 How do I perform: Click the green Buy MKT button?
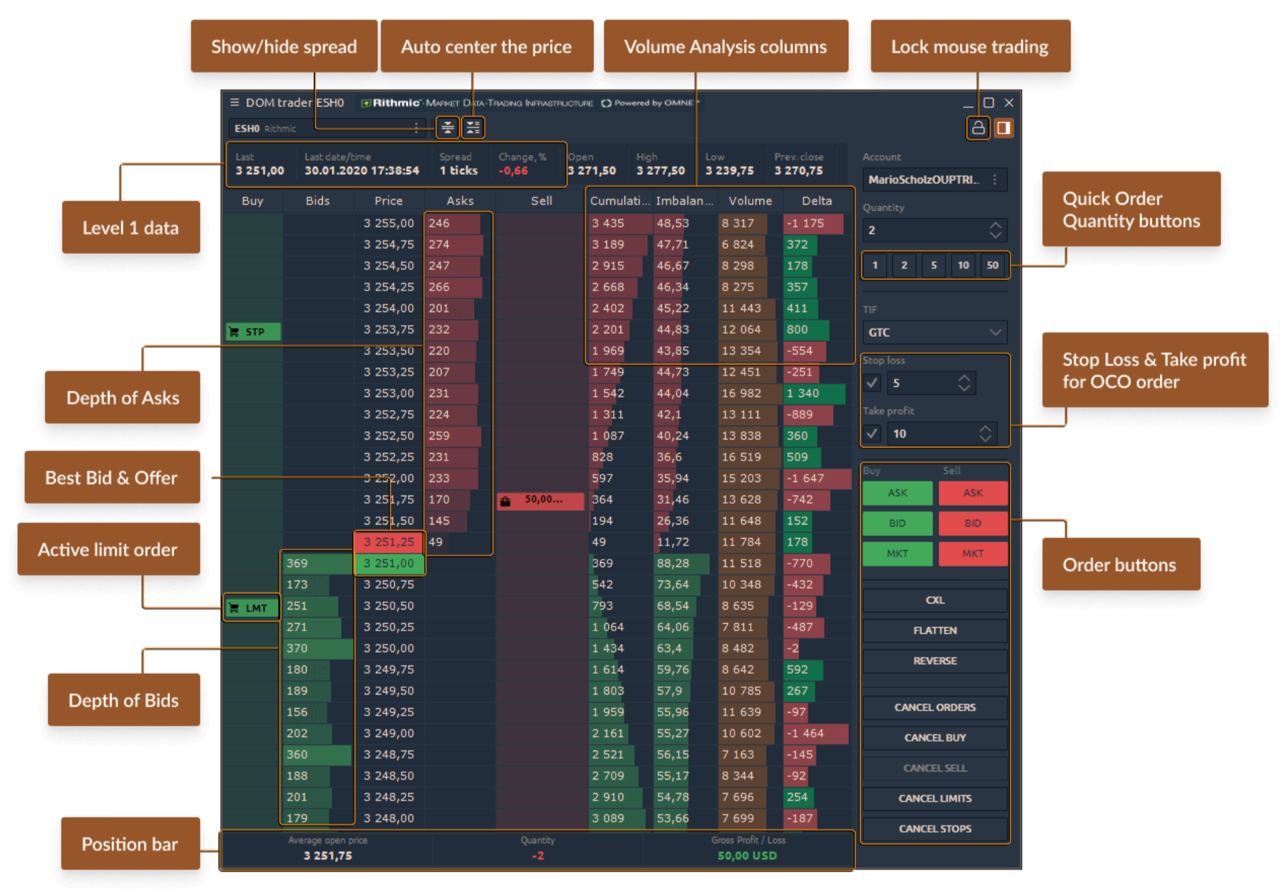[897, 554]
